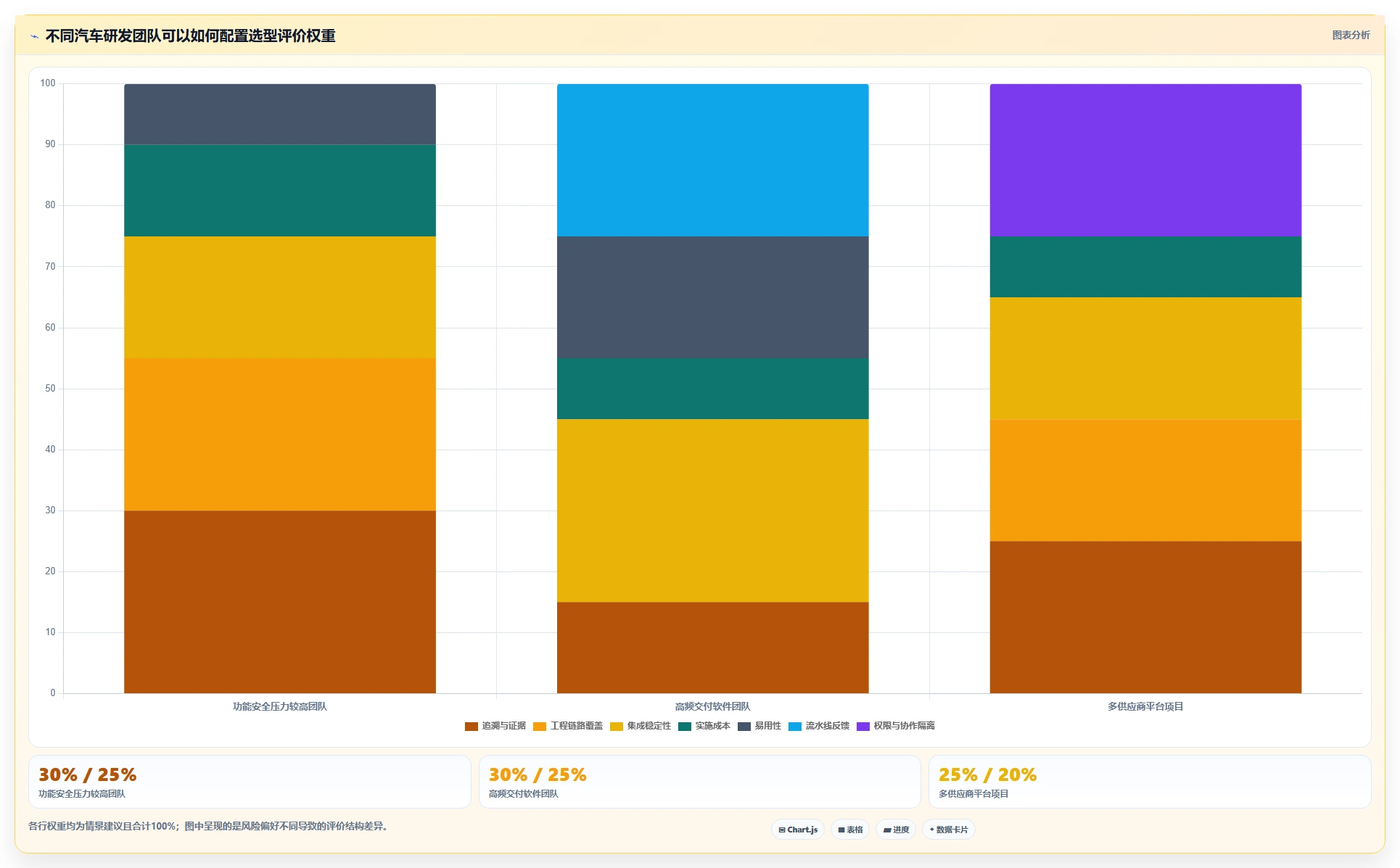Click the brown 追溯与证据 segment of 功能安全压力较高团队 bar
This screenshot has height=868, width=1400.
coord(280,602)
